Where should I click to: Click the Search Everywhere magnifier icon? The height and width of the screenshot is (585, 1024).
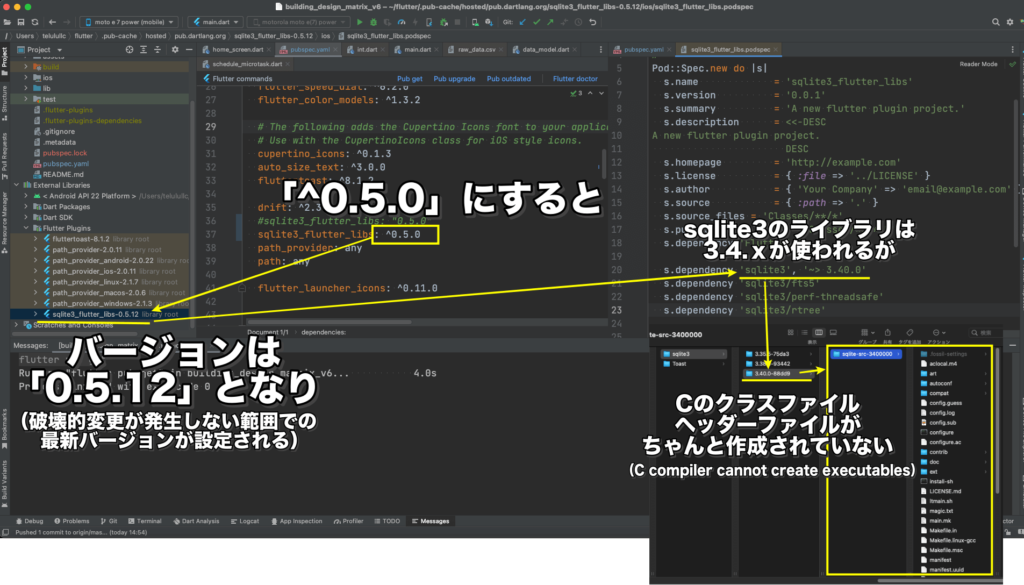(x=996, y=22)
